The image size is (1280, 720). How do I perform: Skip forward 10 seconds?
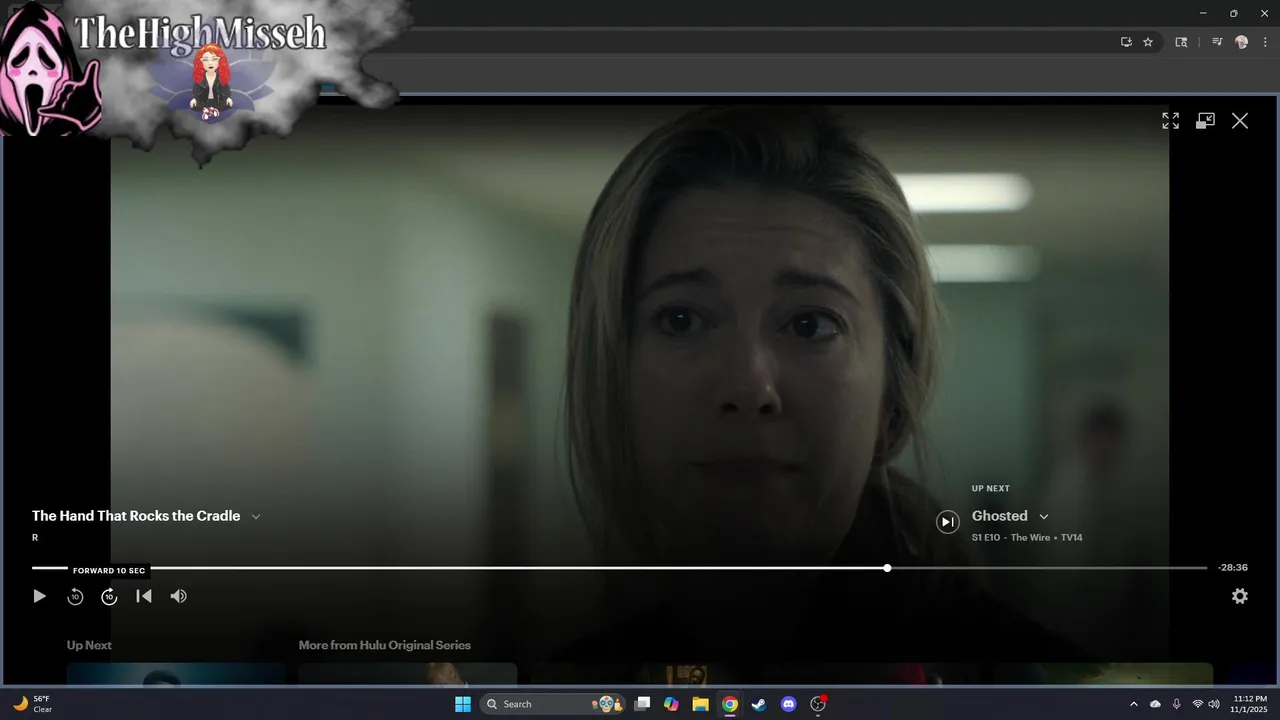click(109, 596)
